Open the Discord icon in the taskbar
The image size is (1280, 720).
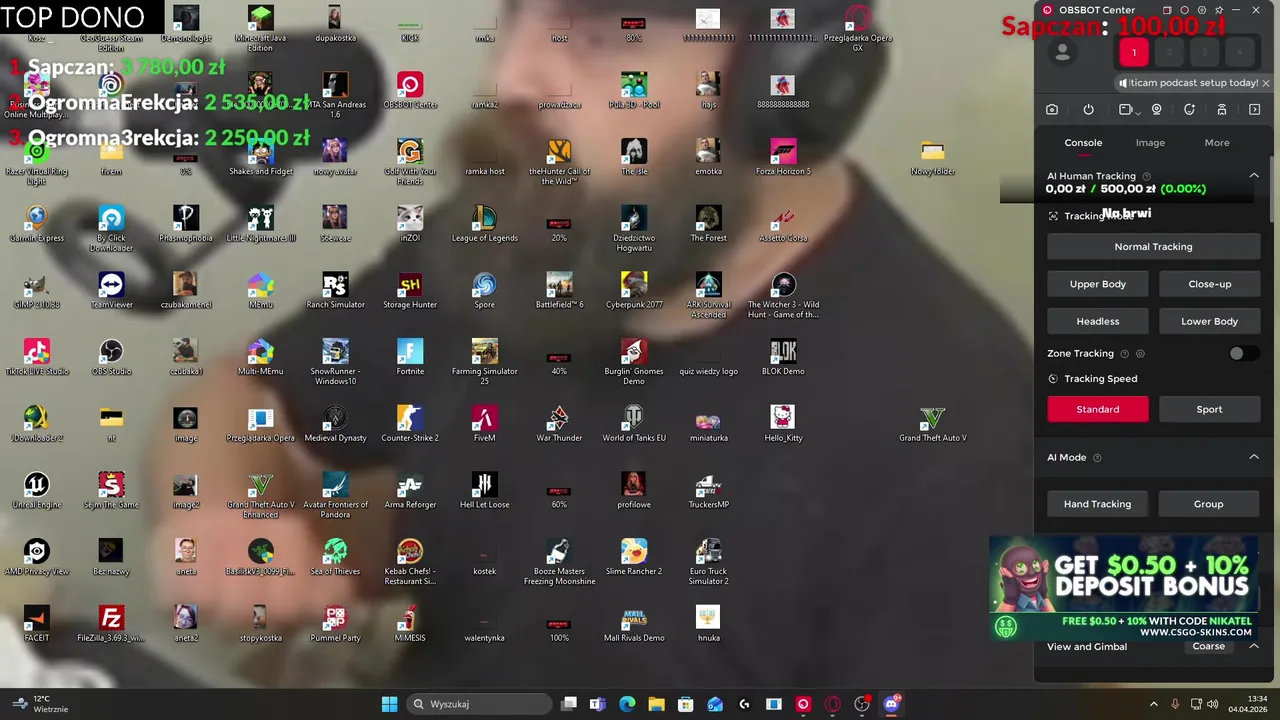point(891,704)
